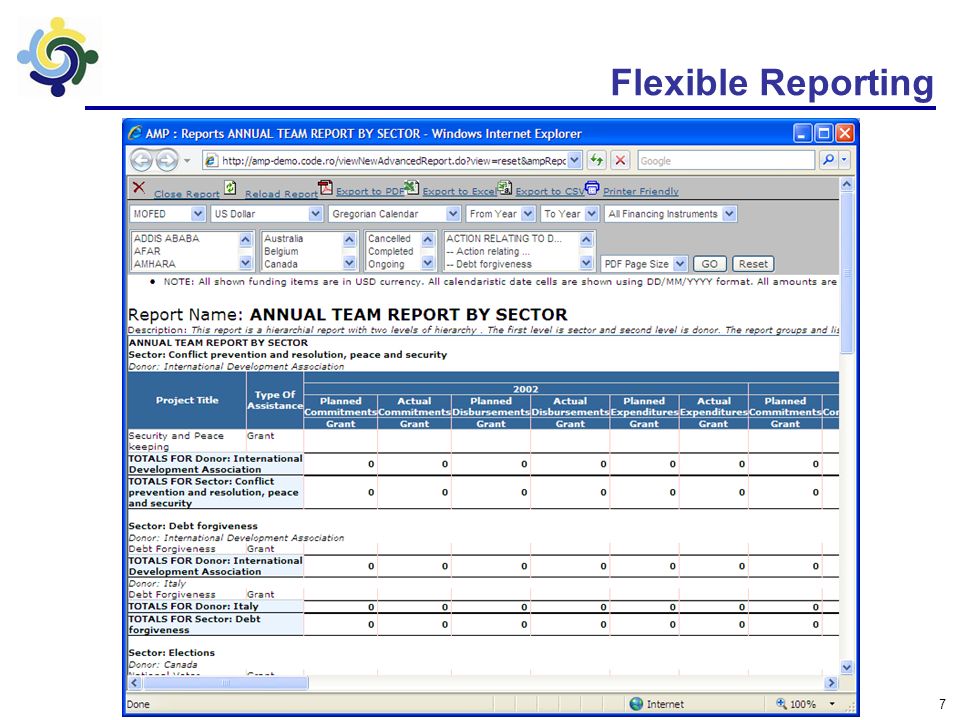The width and height of the screenshot is (960, 720).
Task: Click the magnifier Search icon
Action: coord(828,160)
